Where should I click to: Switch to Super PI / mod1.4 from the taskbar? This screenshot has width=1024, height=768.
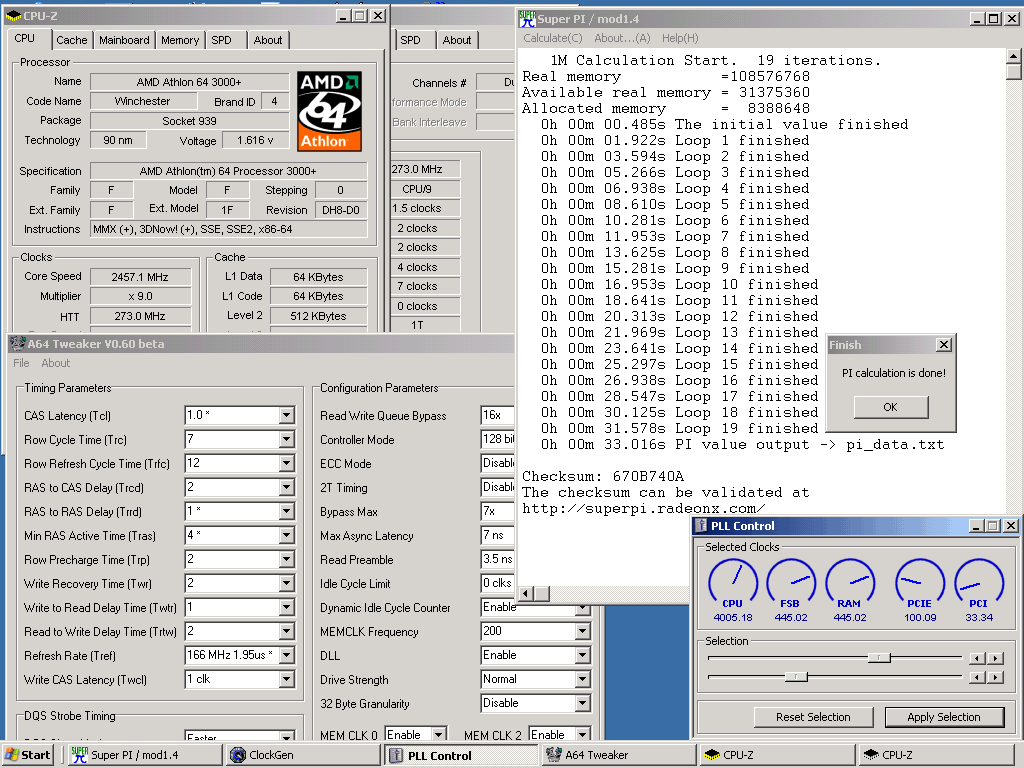pyautogui.click(x=145, y=755)
